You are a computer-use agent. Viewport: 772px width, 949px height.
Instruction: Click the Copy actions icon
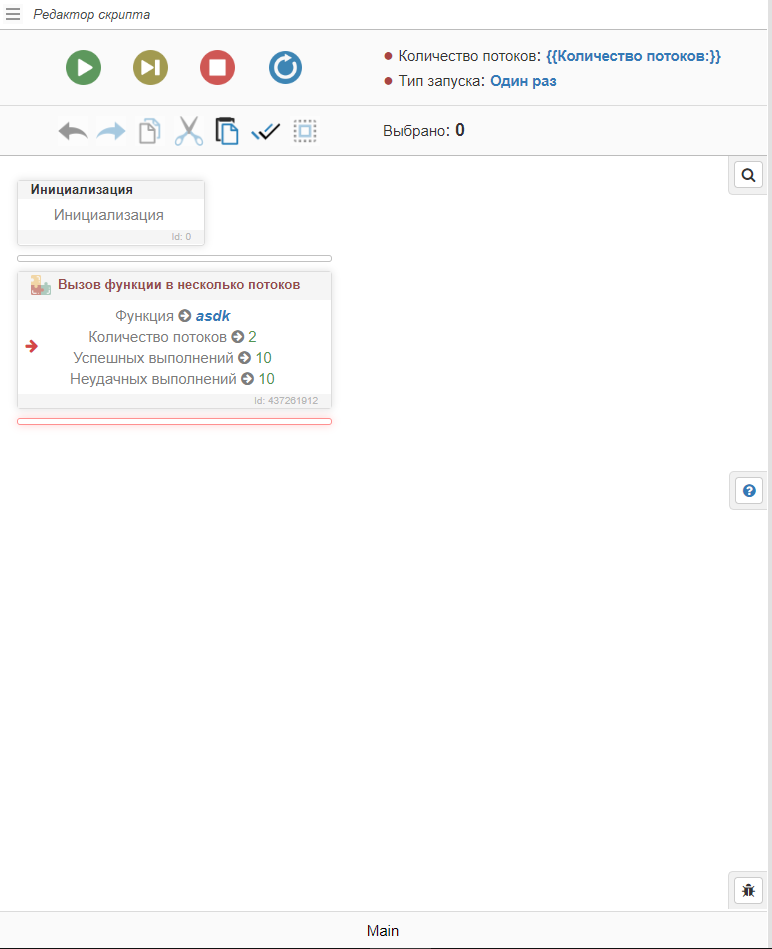point(149,131)
